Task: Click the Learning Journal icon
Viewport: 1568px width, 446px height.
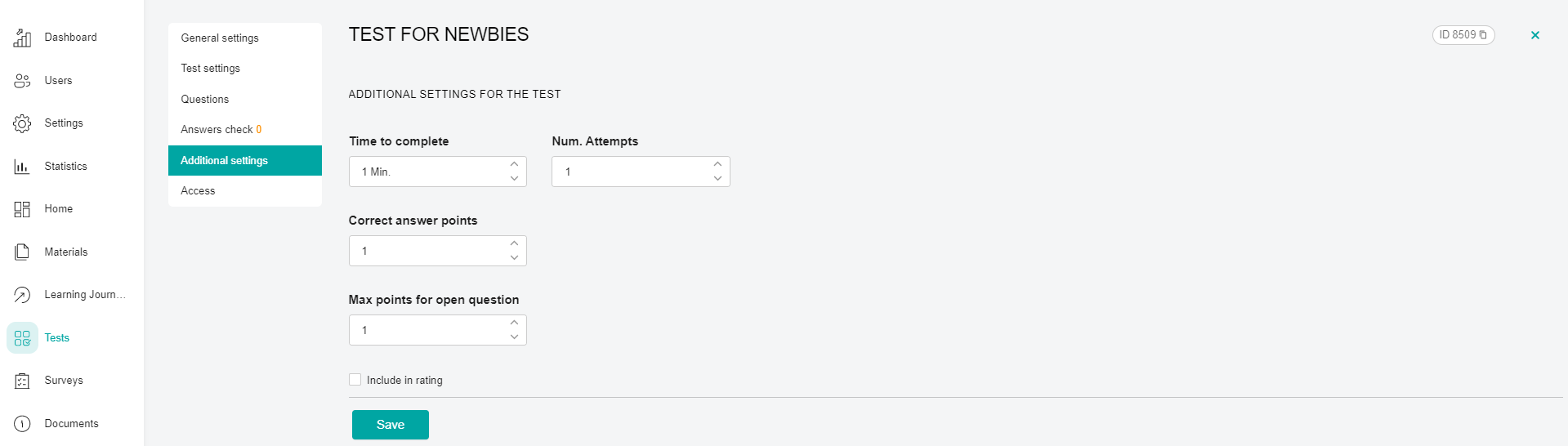Action: pyautogui.click(x=22, y=295)
